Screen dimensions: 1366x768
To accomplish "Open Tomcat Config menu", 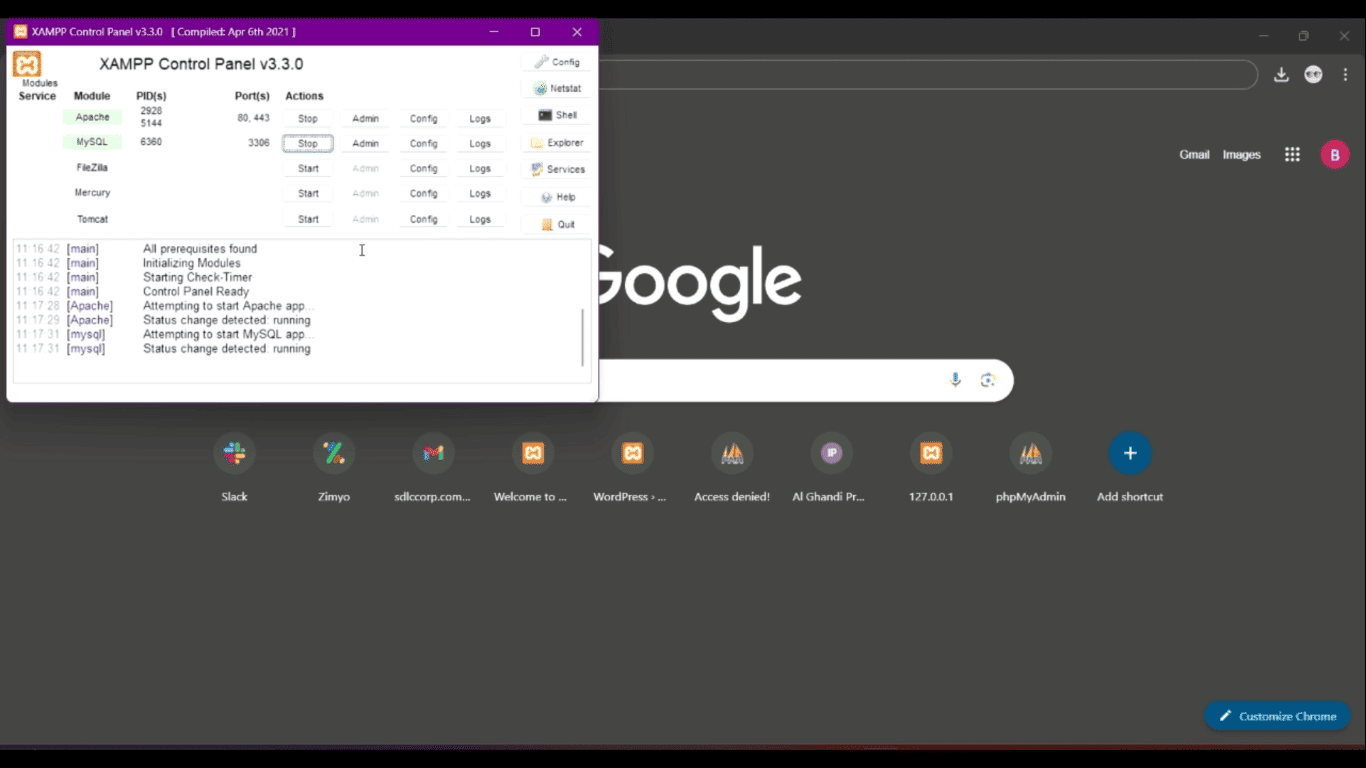I will pos(424,219).
